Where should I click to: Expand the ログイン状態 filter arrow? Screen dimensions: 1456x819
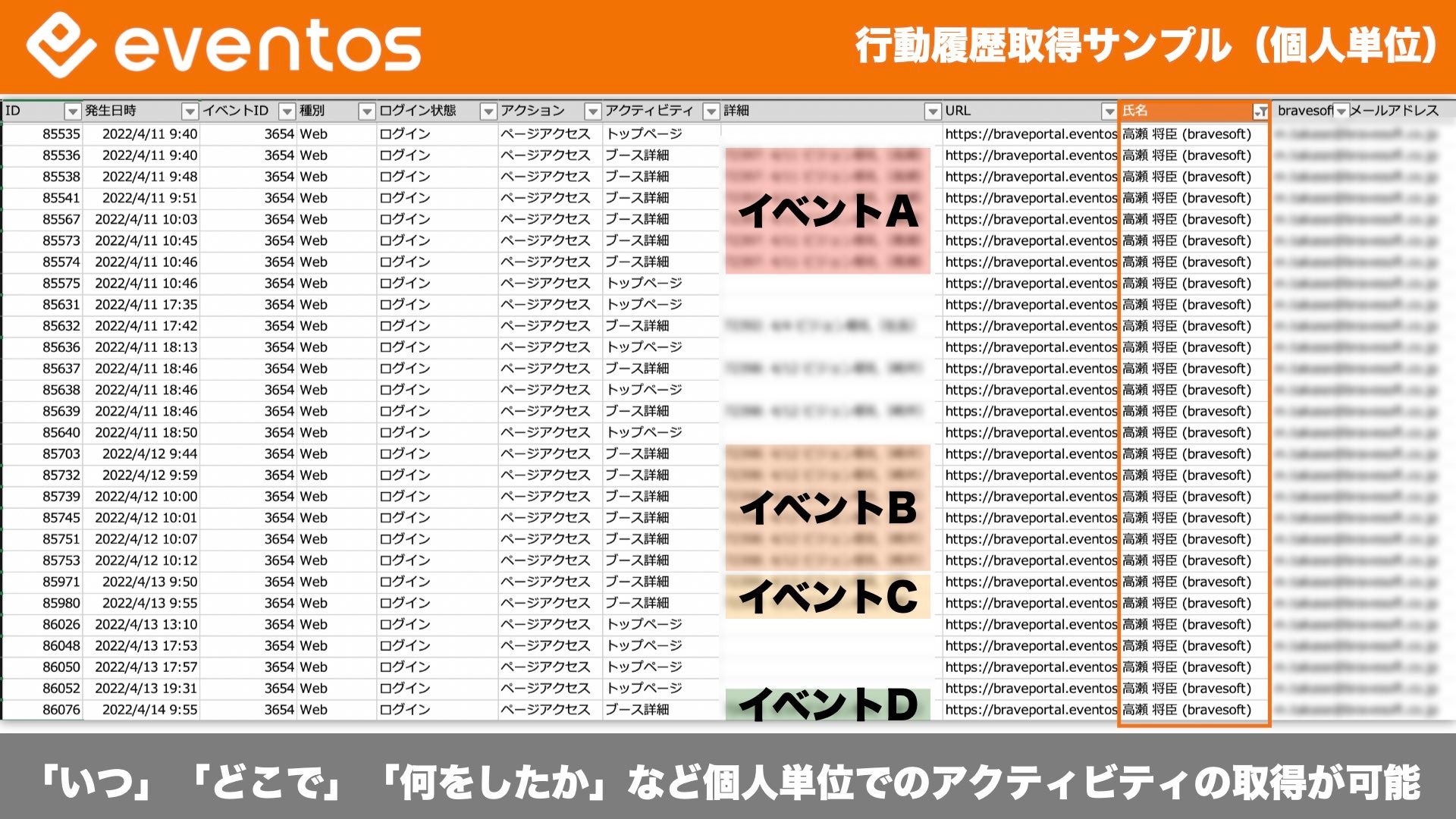coord(488,112)
